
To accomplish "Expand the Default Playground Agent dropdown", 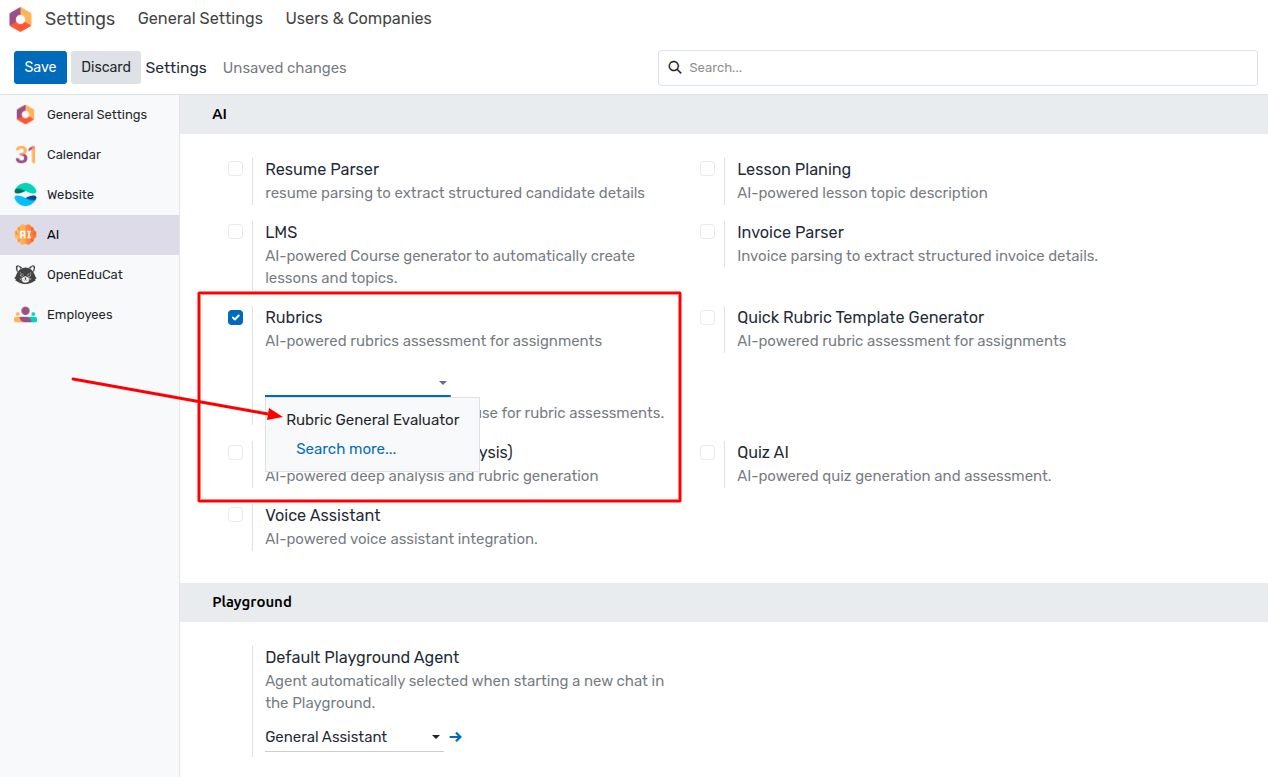I will point(436,737).
